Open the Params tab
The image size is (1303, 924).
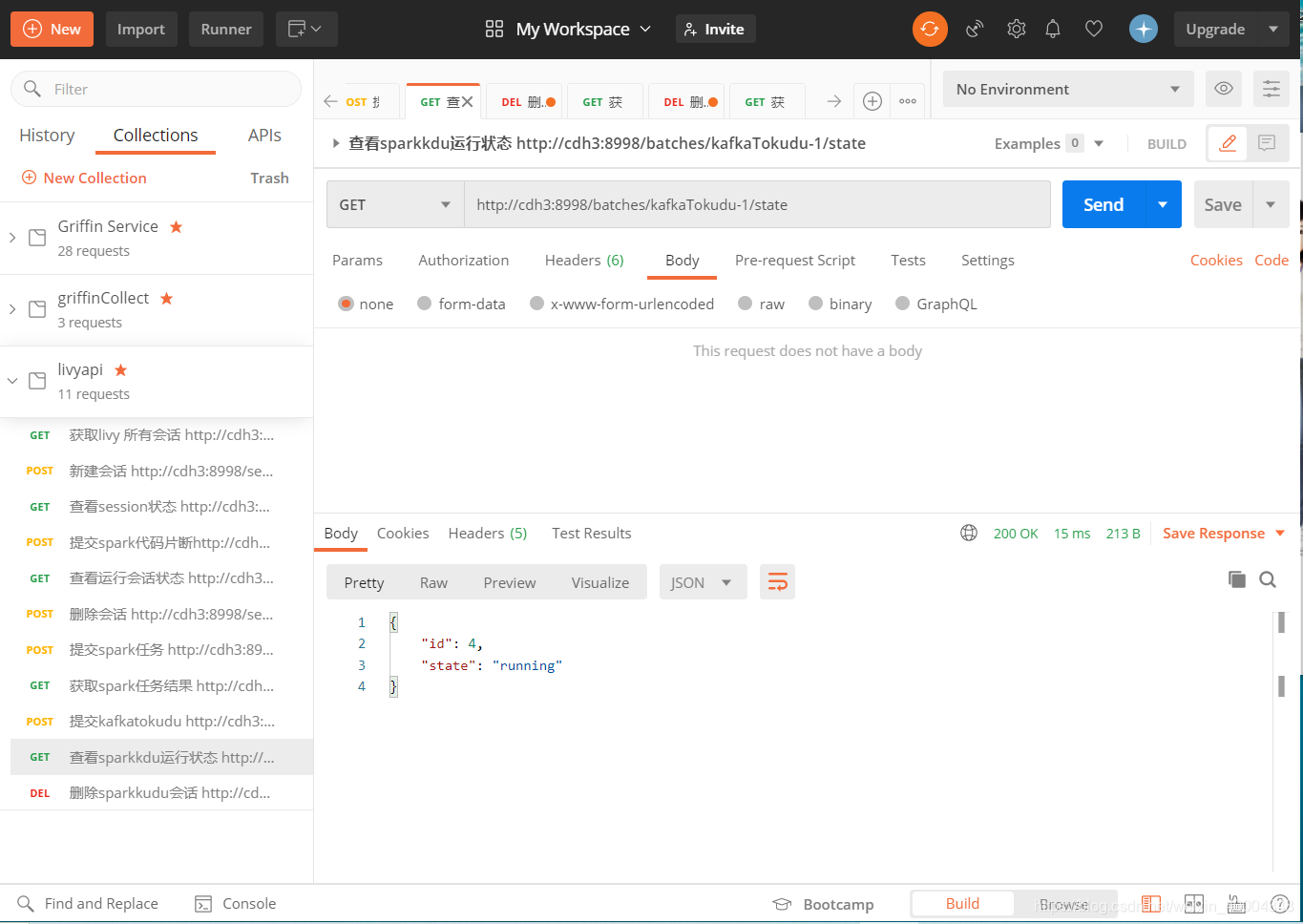pyautogui.click(x=357, y=260)
